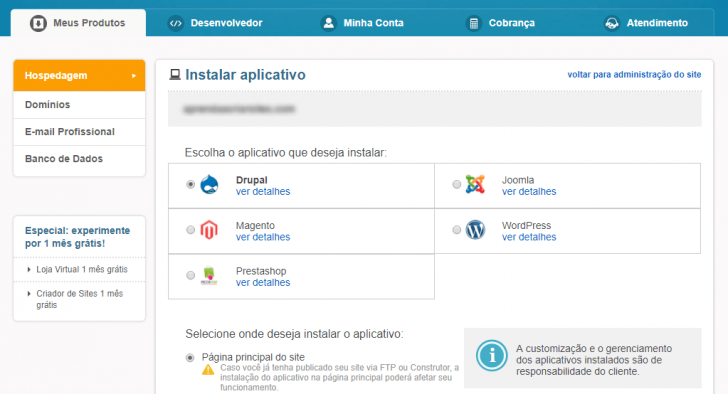
Task: Click the Atendimento headset icon
Action: coord(611,23)
